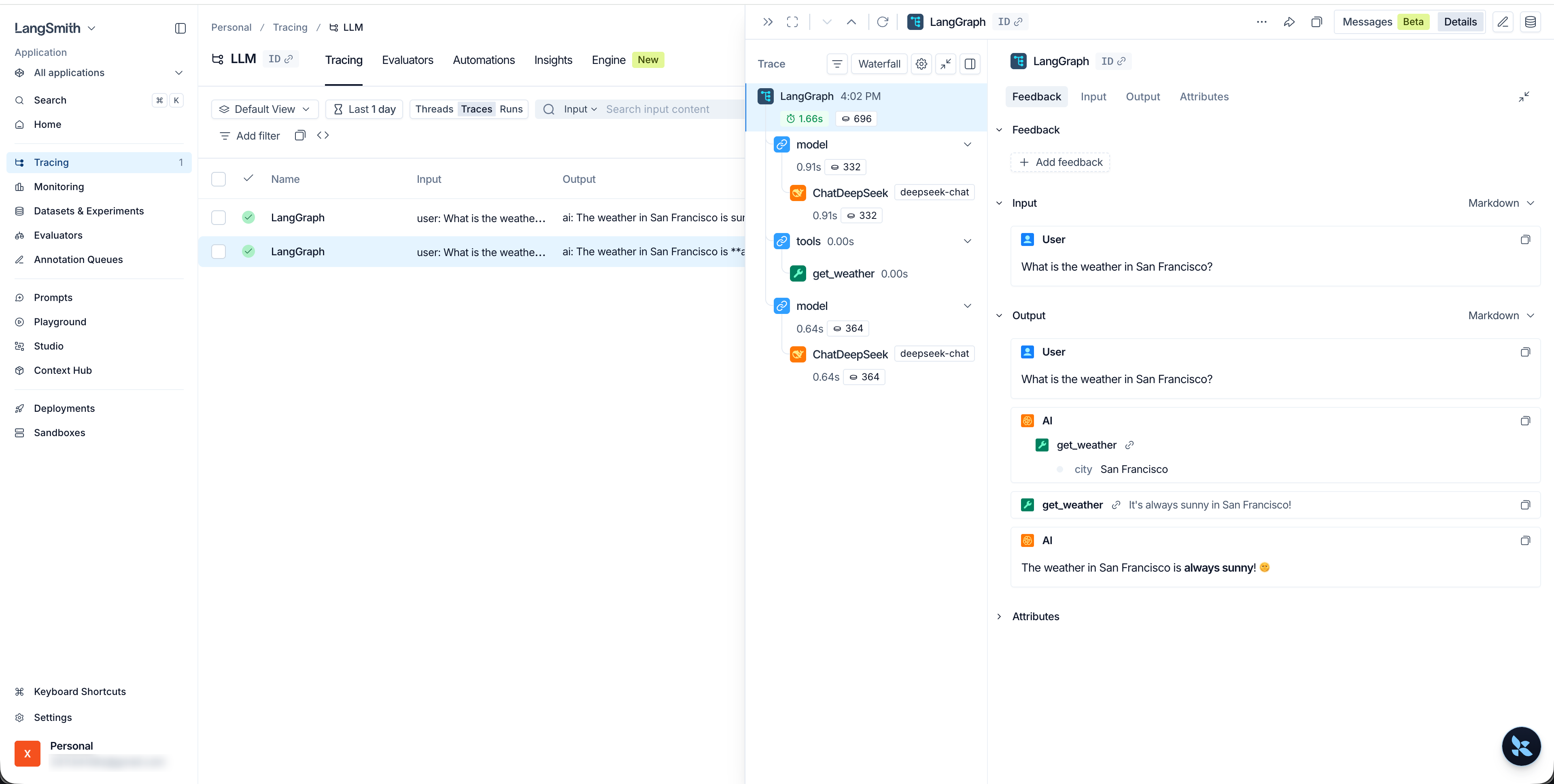
Task: Collapse the Feedback section chevron
Action: tap(999, 130)
